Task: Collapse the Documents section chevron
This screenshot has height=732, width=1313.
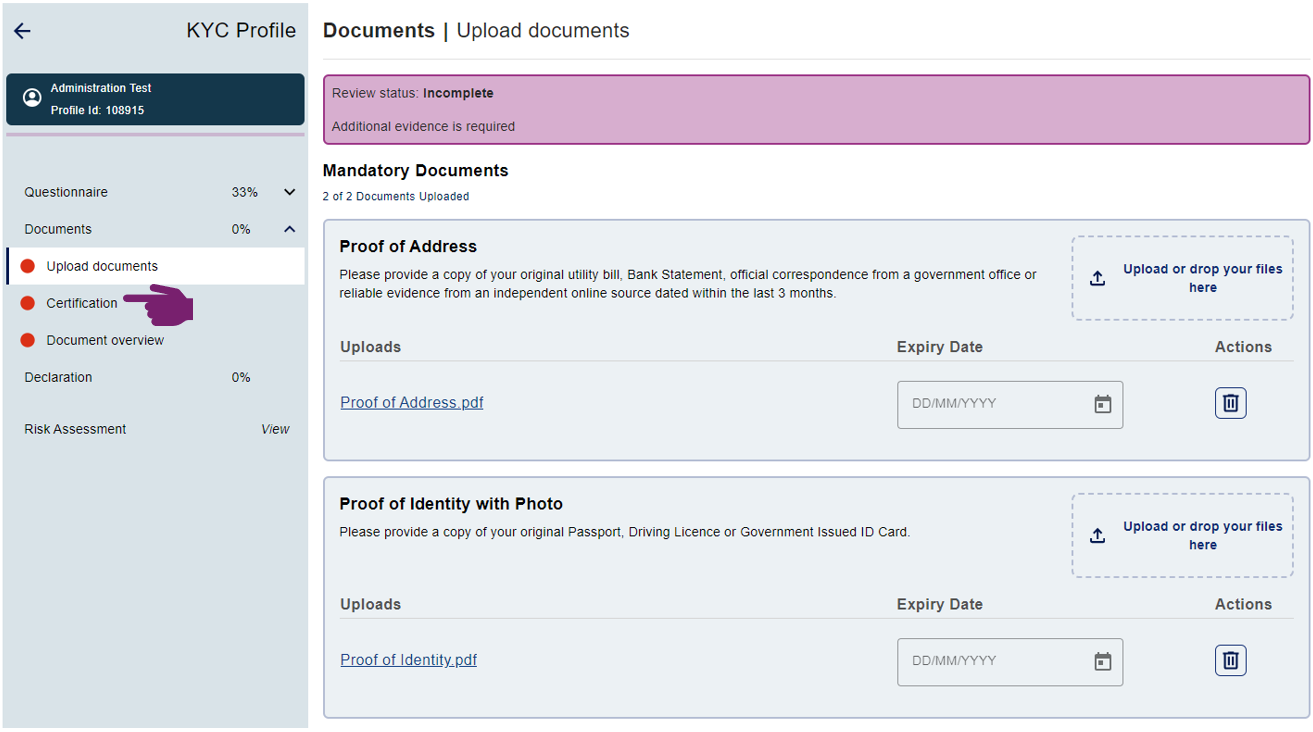Action: (x=289, y=229)
